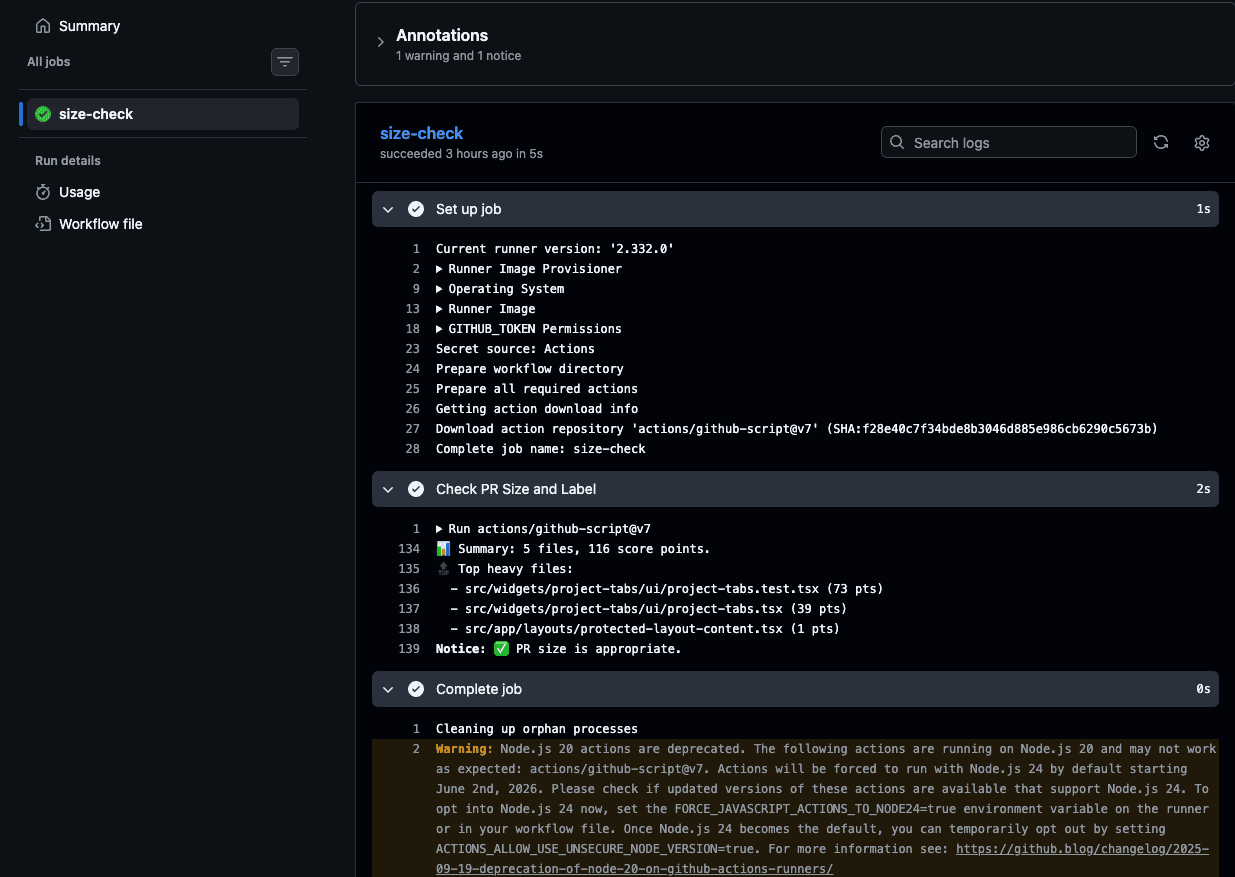Open the Workflow file page
This screenshot has width=1235, height=877.
pos(100,224)
